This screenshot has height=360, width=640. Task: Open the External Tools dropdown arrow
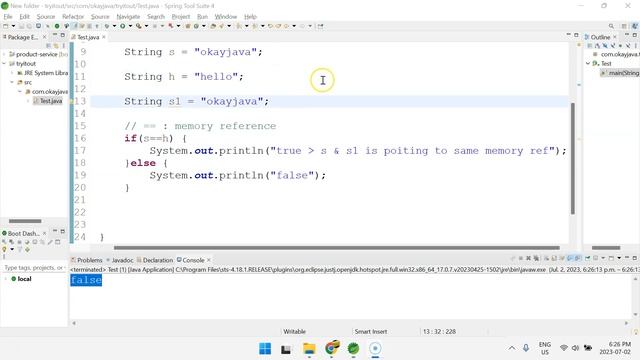[146, 26]
